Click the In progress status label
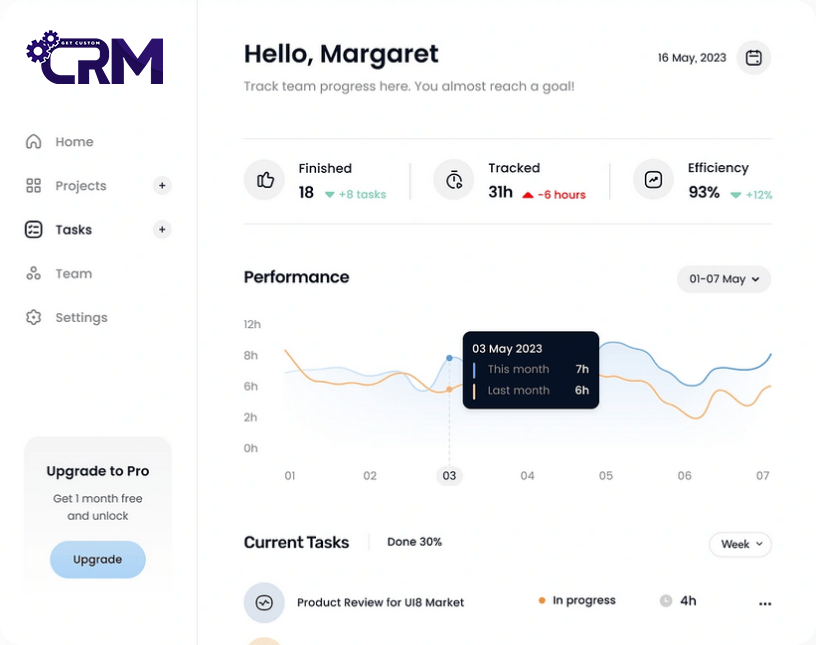Image resolution: width=816 pixels, height=645 pixels. pos(583,601)
